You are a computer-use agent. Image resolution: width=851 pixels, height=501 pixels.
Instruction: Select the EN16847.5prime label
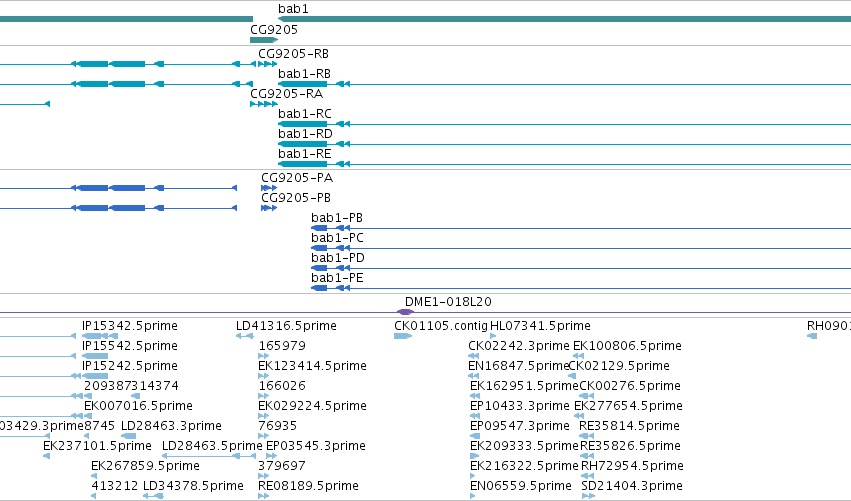[518, 366]
